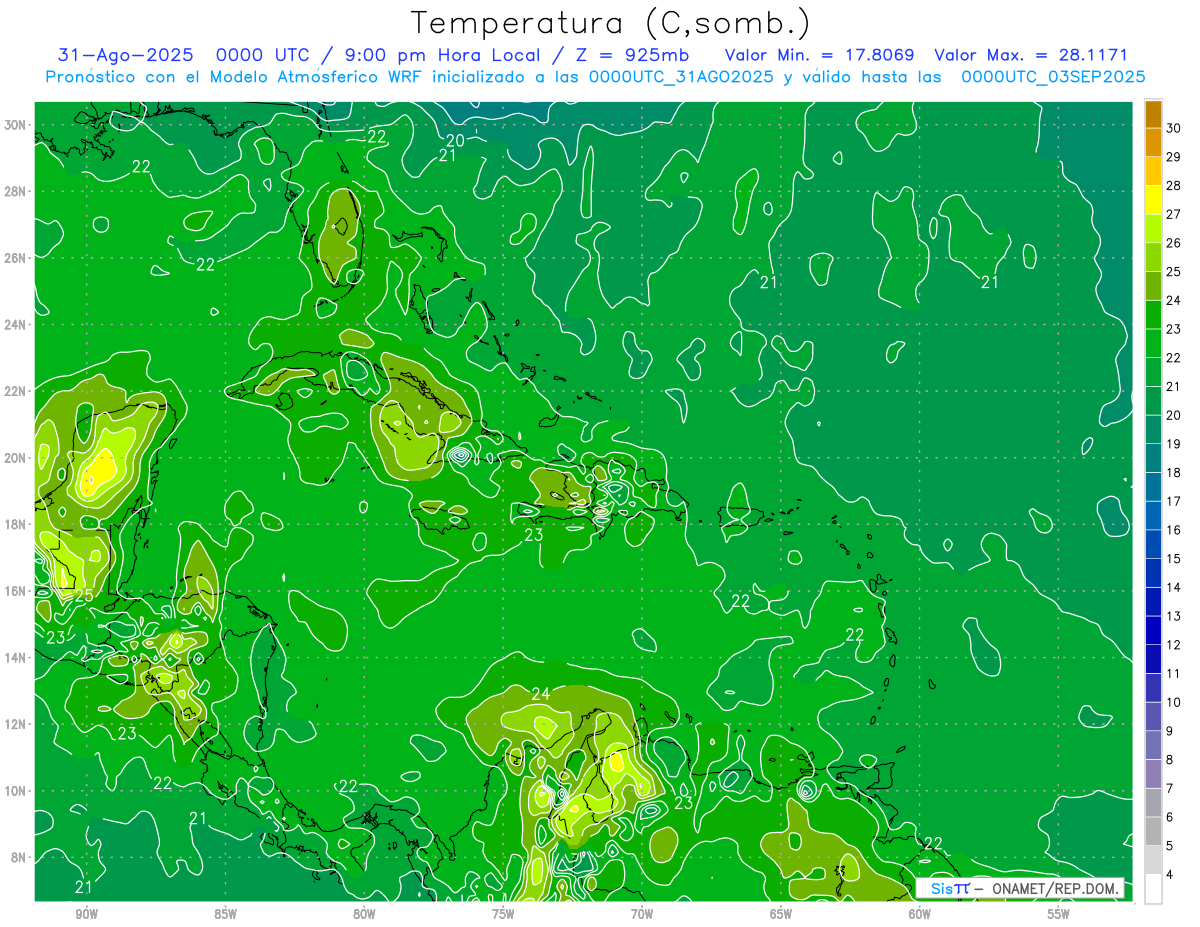Click longitude axis label "55W"
This screenshot has width=1200, height=927.
(1059, 914)
